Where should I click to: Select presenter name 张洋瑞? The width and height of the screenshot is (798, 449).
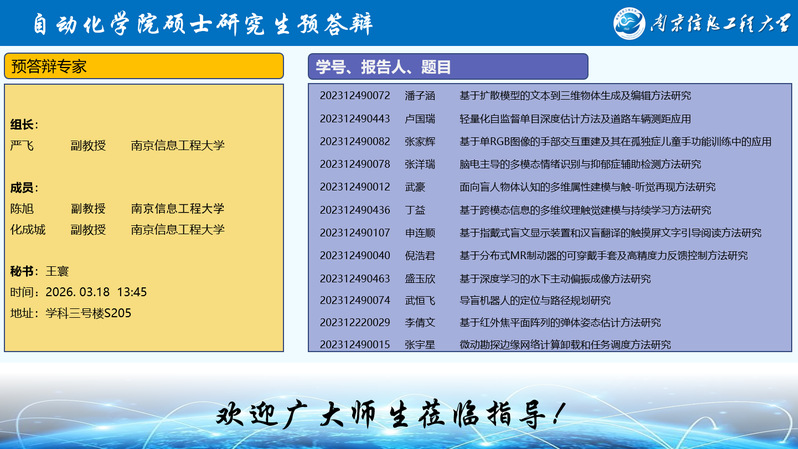point(420,164)
